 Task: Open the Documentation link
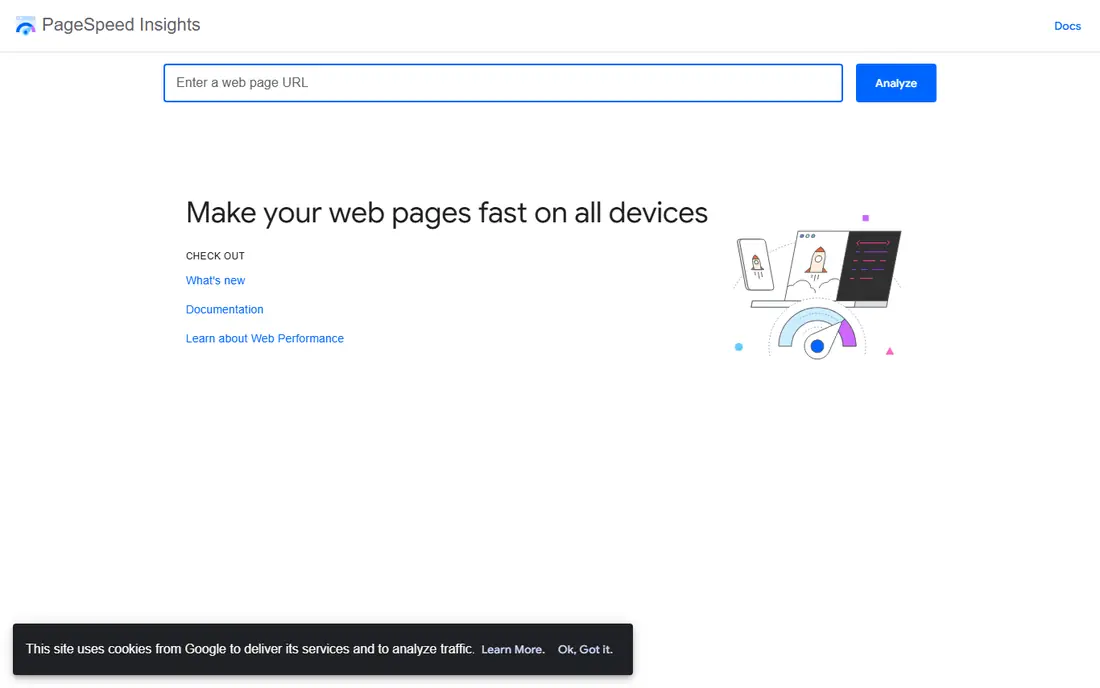coord(224,309)
